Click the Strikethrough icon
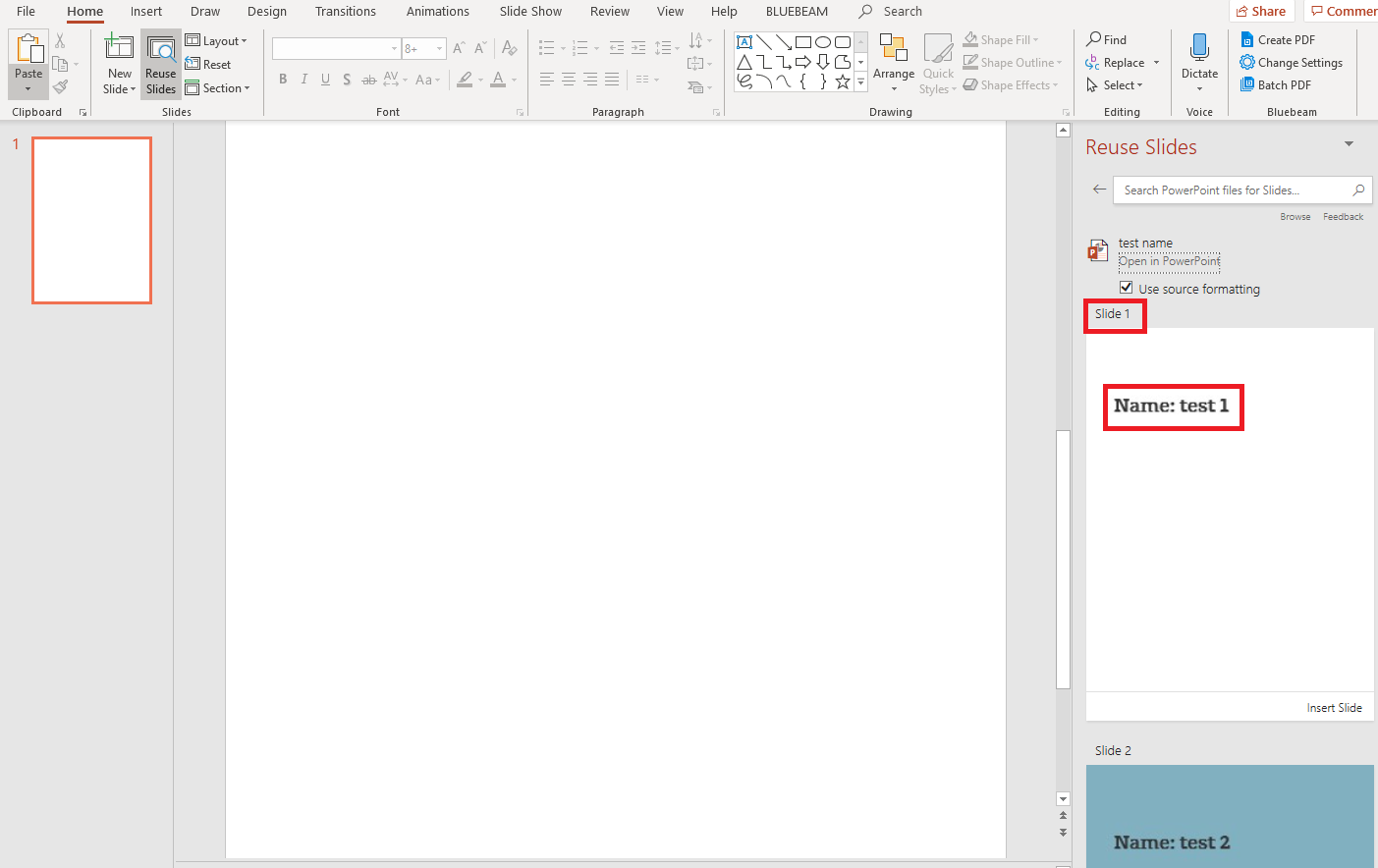Image resolution: width=1378 pixels, height=868 pixels. (x=368, y=80)
